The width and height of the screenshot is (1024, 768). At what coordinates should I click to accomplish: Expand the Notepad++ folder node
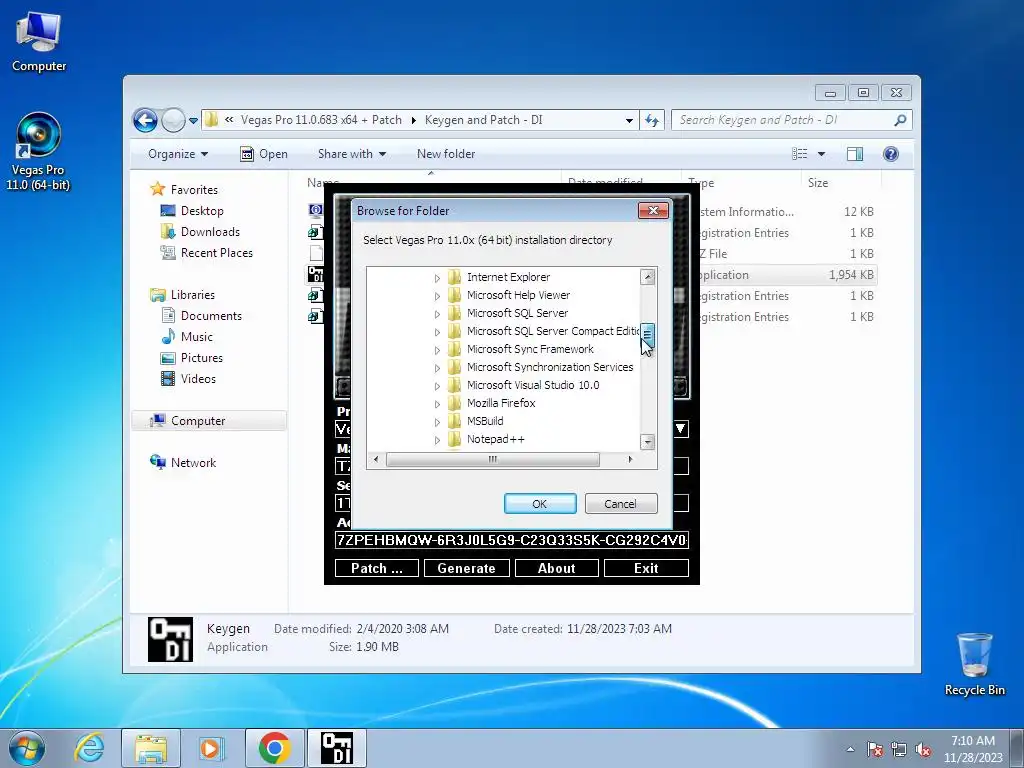pyautogui.click(x=437, y=440)
